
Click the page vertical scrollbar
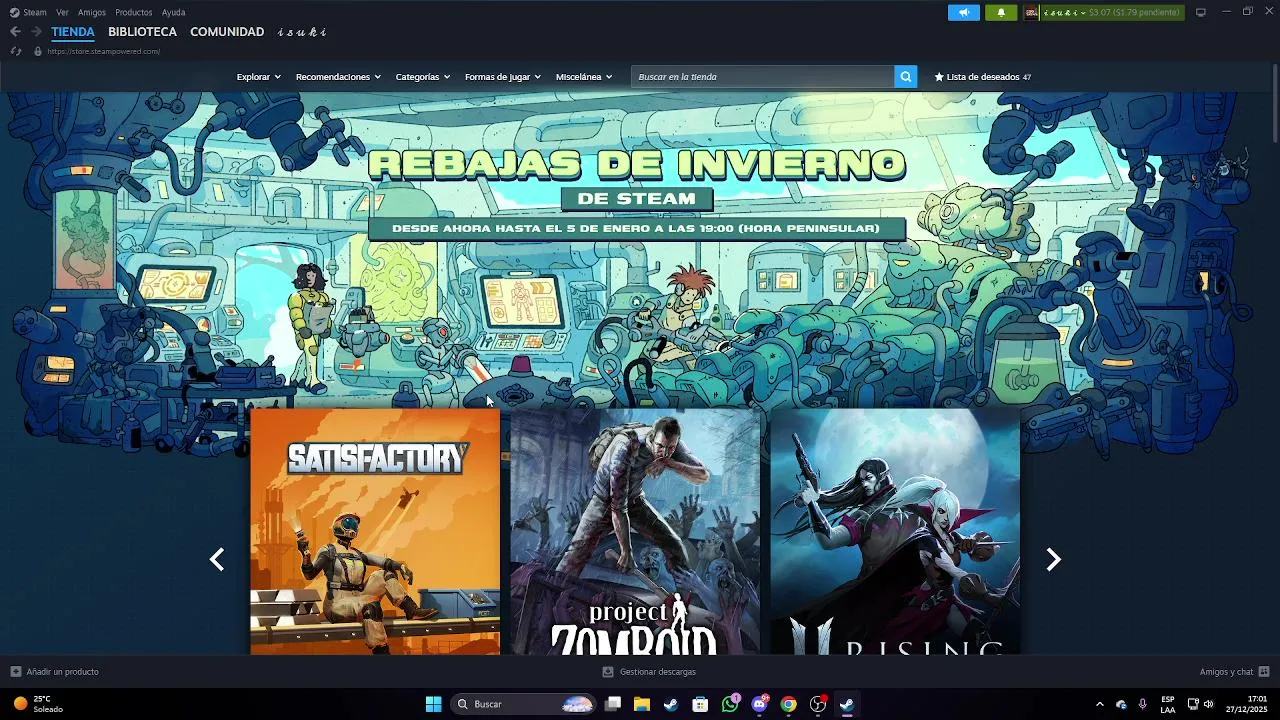[x=1275, y=105]
